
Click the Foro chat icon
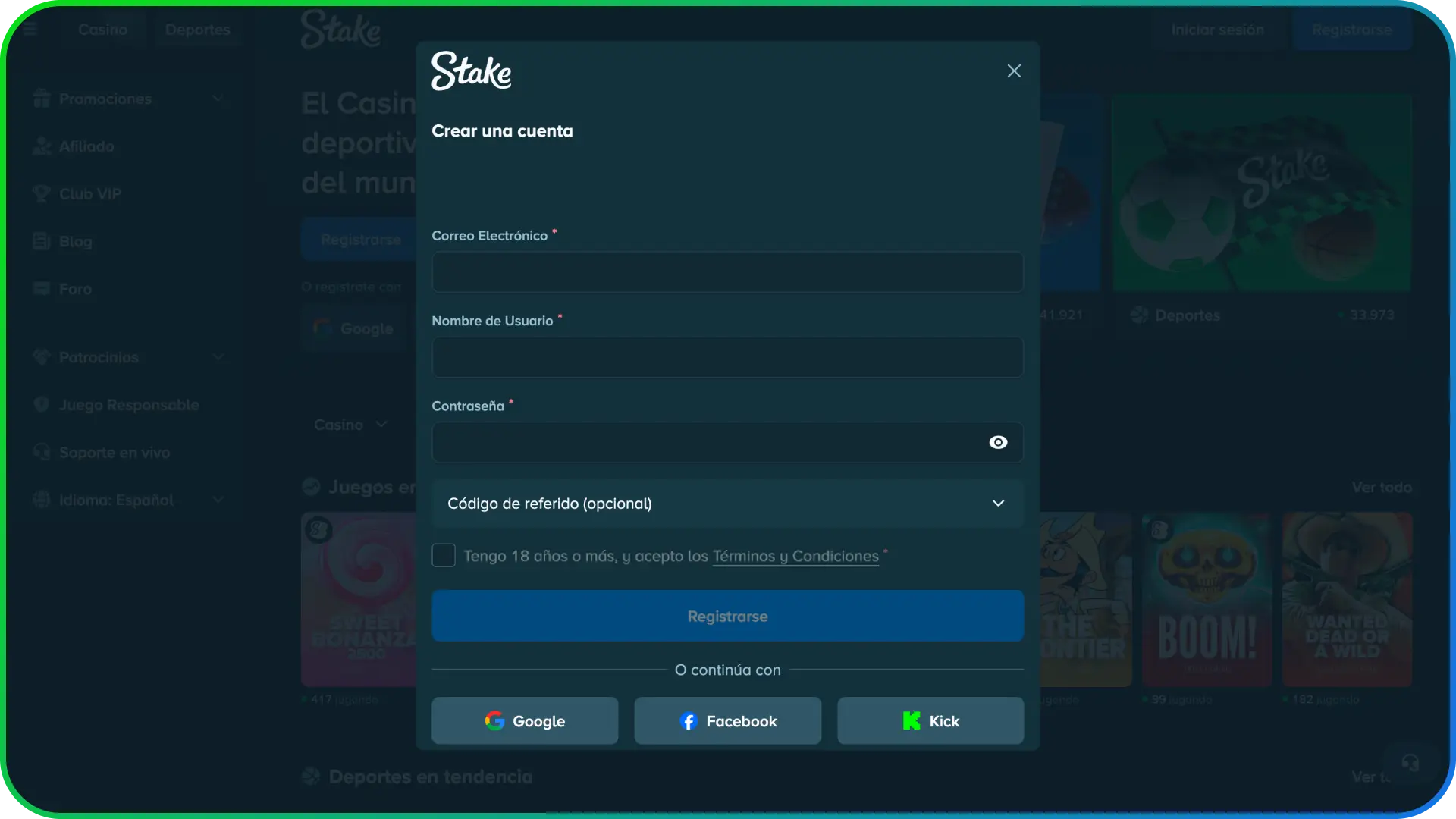pyautogui.click(x=42, y=289)
